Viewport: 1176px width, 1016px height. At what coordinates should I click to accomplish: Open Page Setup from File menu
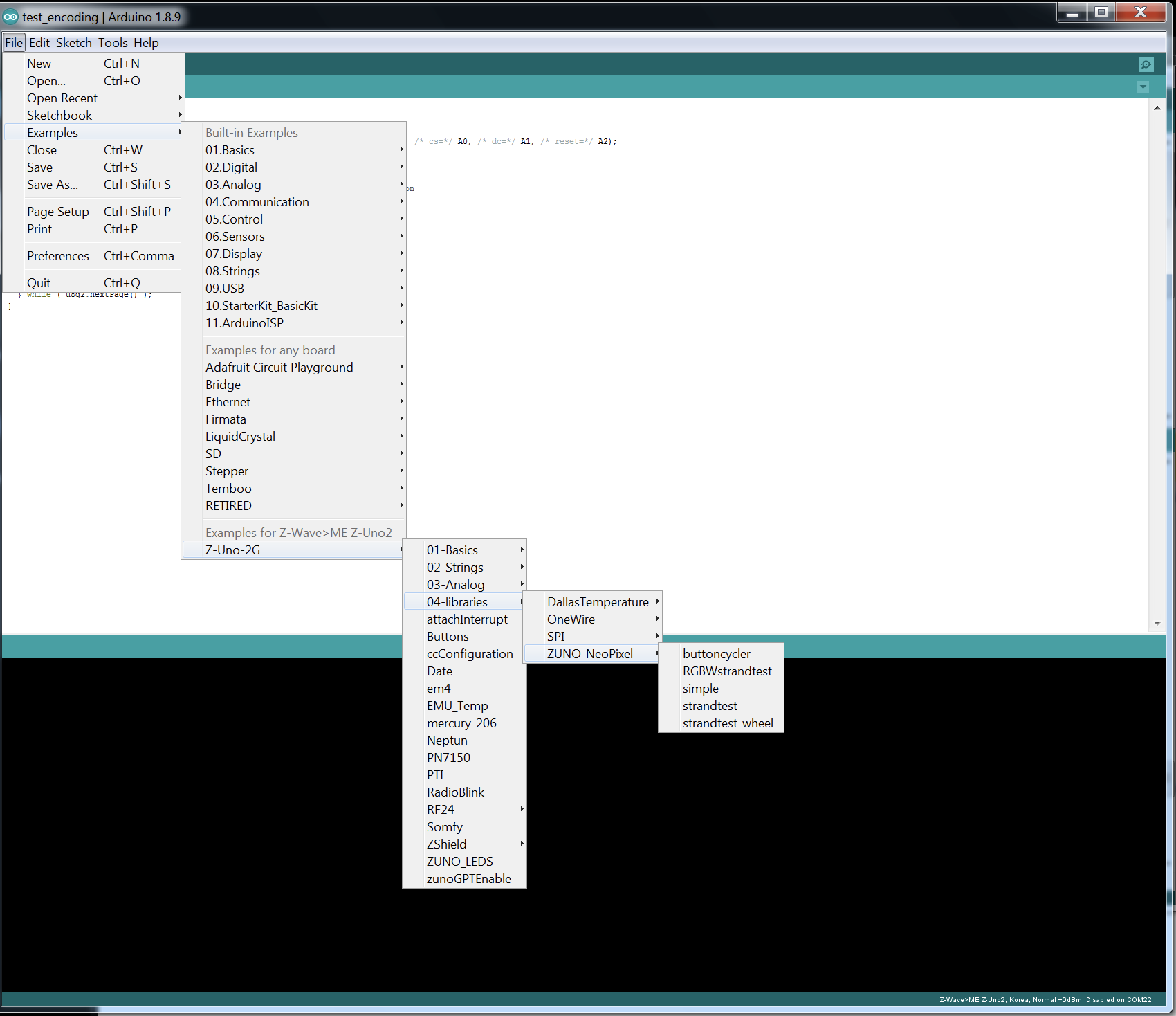pos(93,211)
